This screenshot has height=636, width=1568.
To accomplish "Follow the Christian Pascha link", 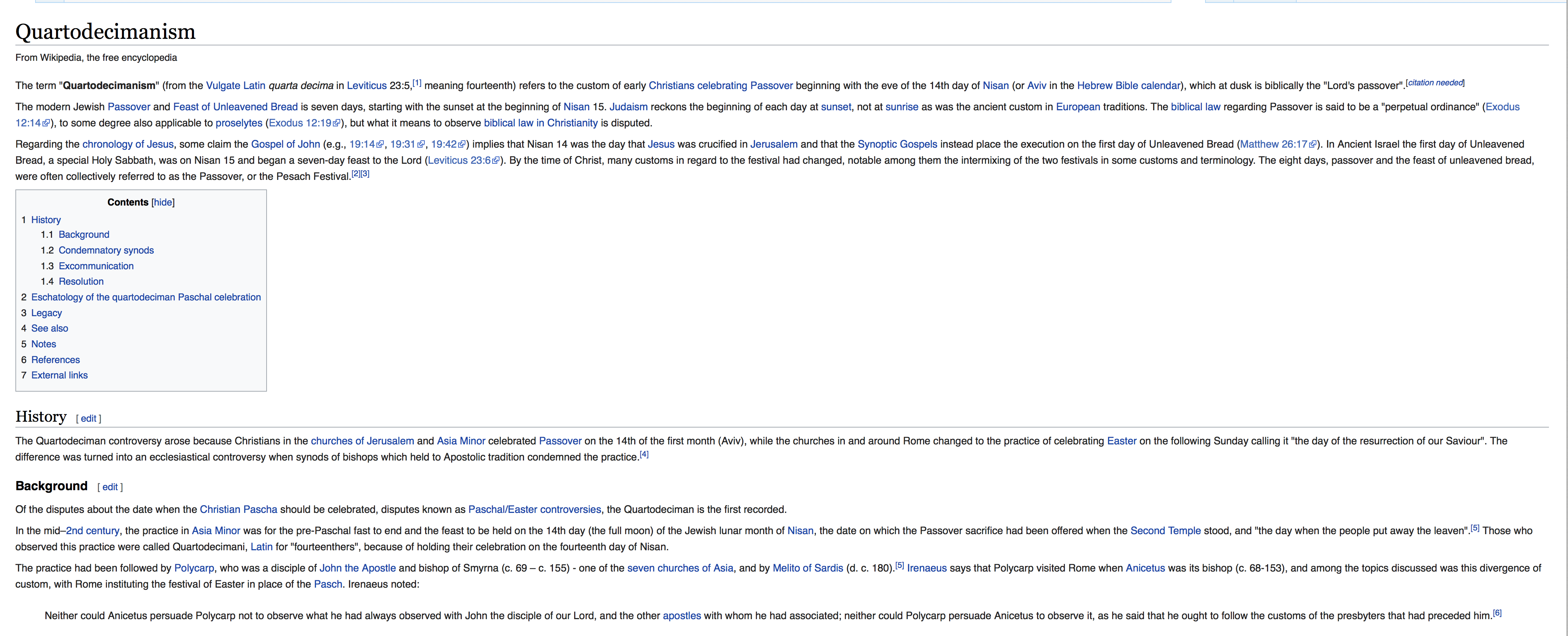I will coord(238,510).
